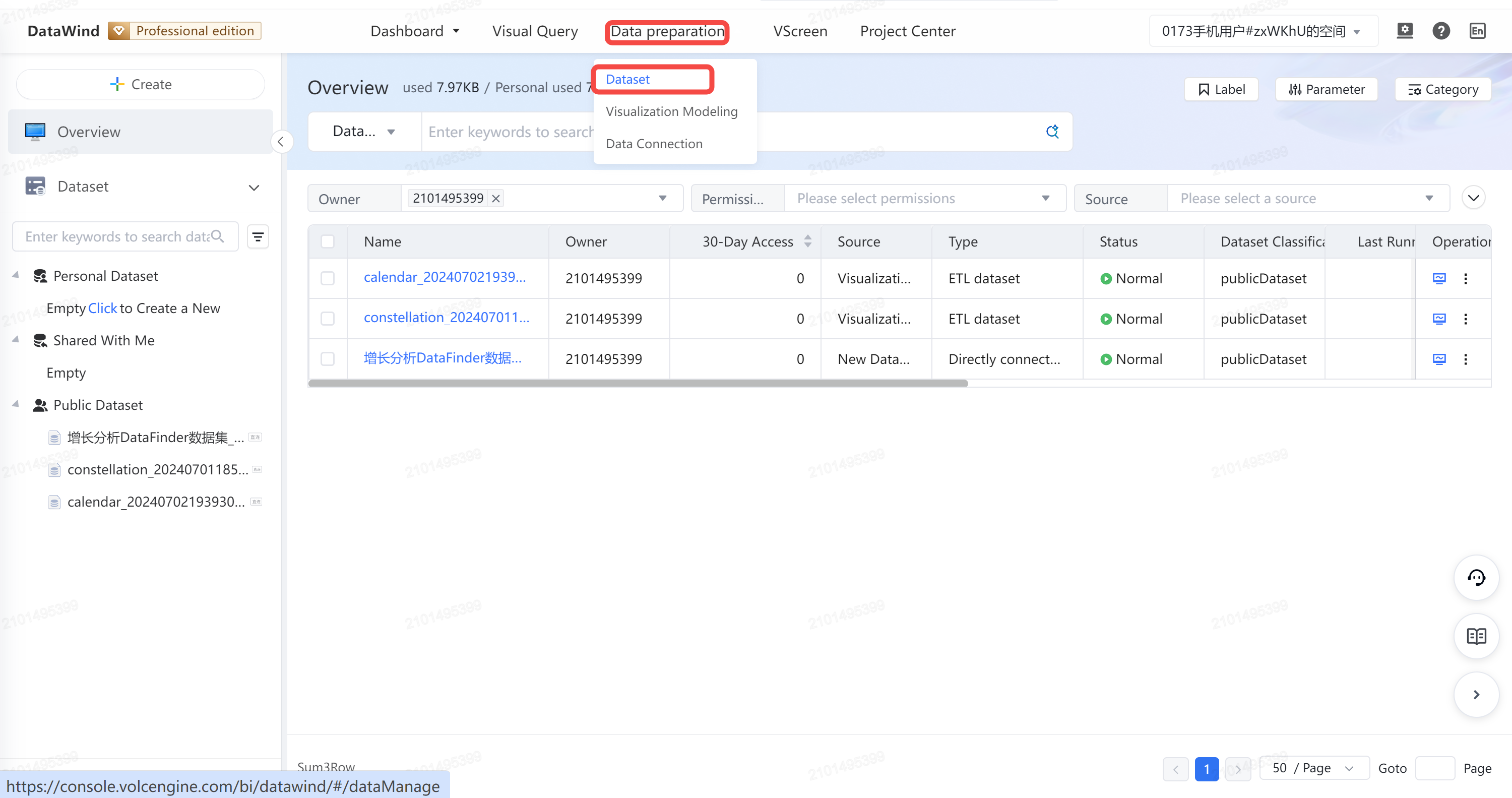1512x798 pixels.
Task: Go to the VScreen tab
Action: tap(800, 31)
